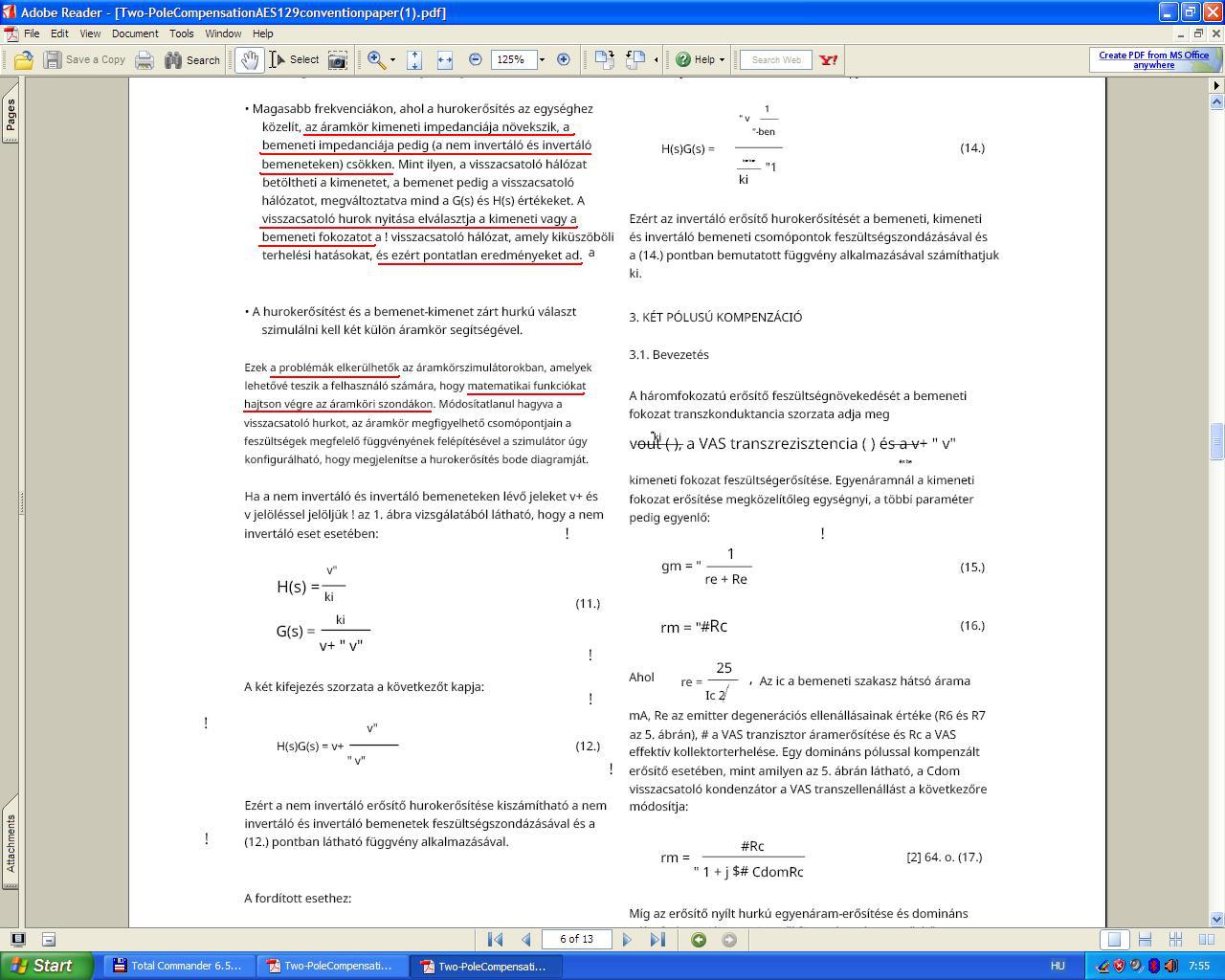Increase zoom with the plus button
1225x980 pixels.
point(564,59)
